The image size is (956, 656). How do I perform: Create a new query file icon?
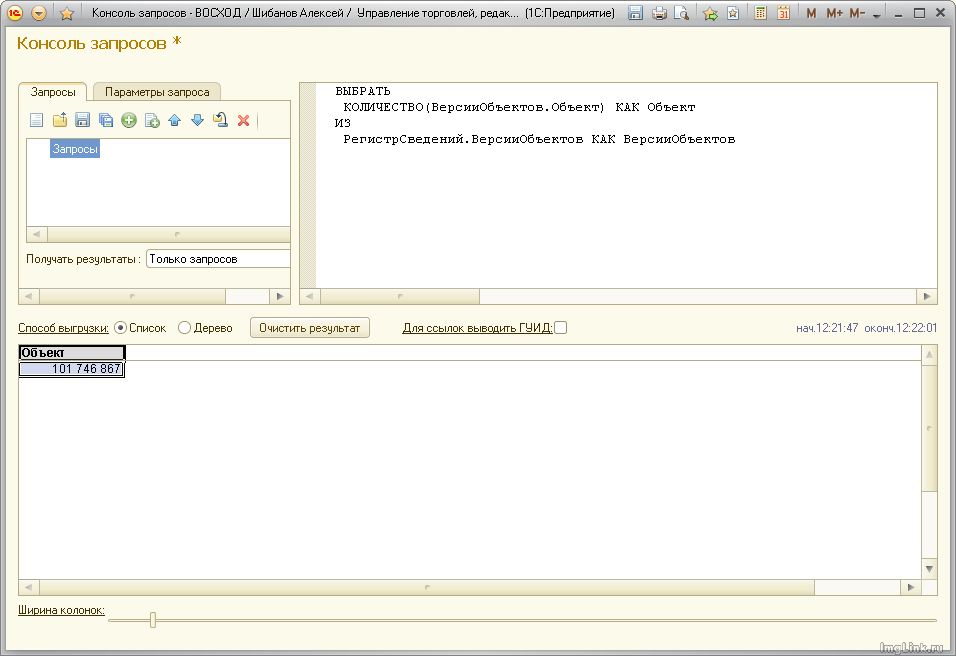(37, 120)
